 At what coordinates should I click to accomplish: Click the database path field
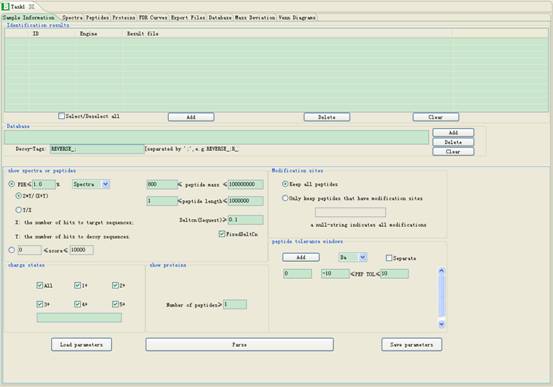coord(217,137)
